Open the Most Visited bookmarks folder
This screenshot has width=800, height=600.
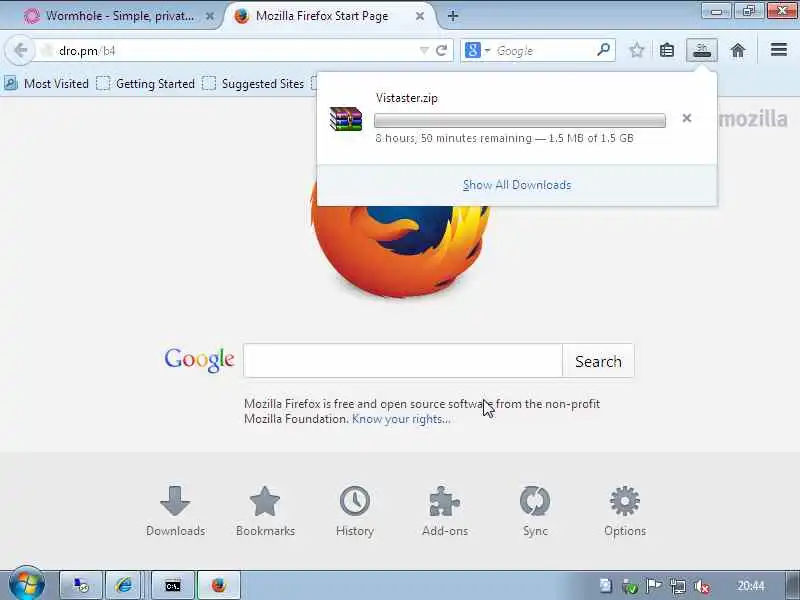pos(47,84)
